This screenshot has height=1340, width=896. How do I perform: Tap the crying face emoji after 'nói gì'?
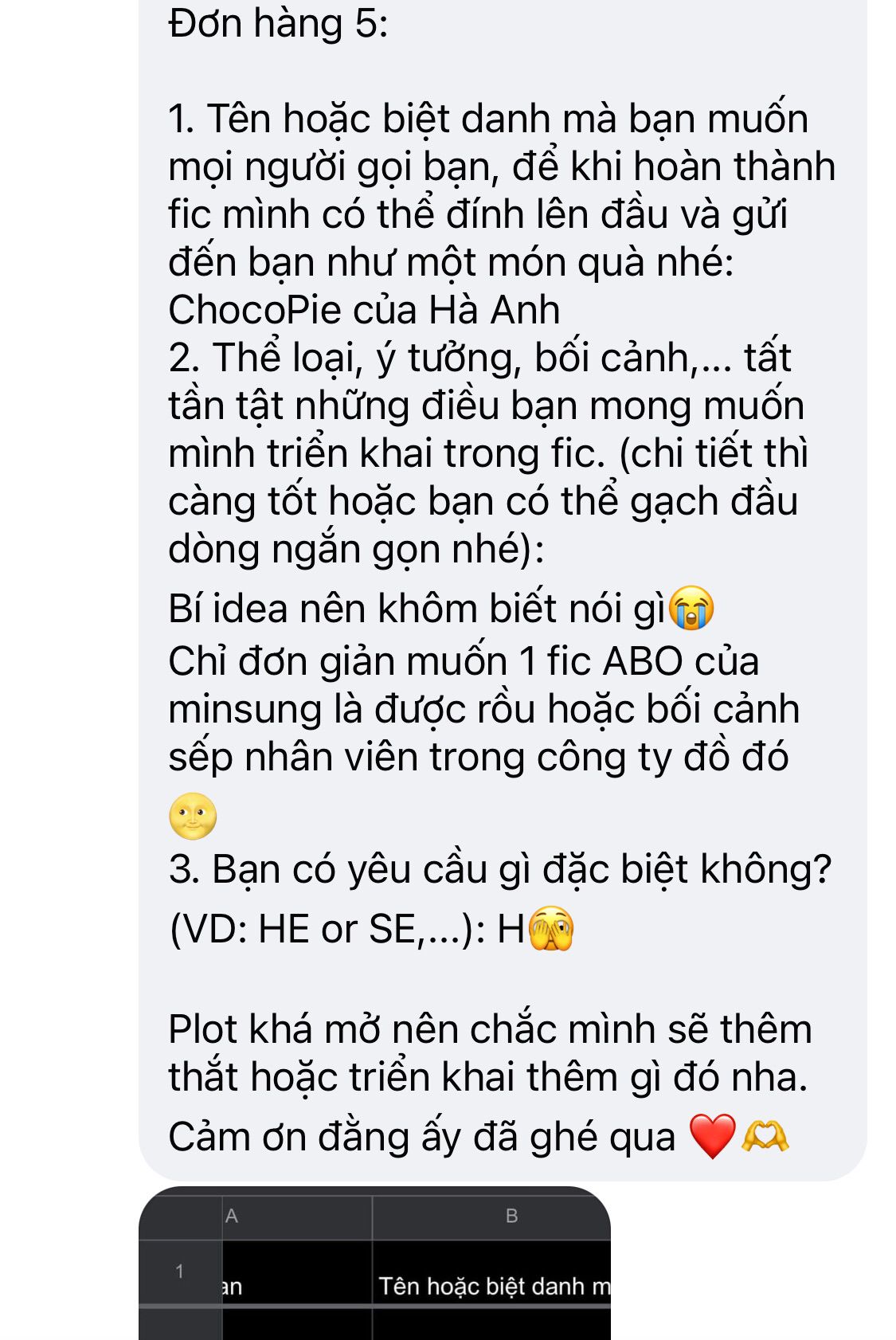tap(691, 609)
